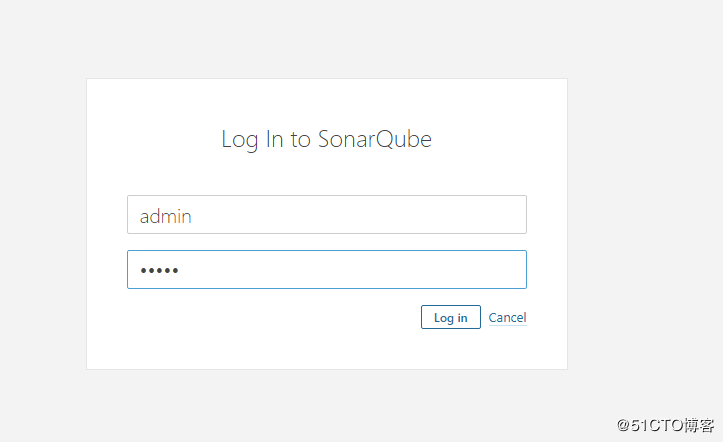Place cursor on the admin text
724x442 pixels.
tap(165, 216)
